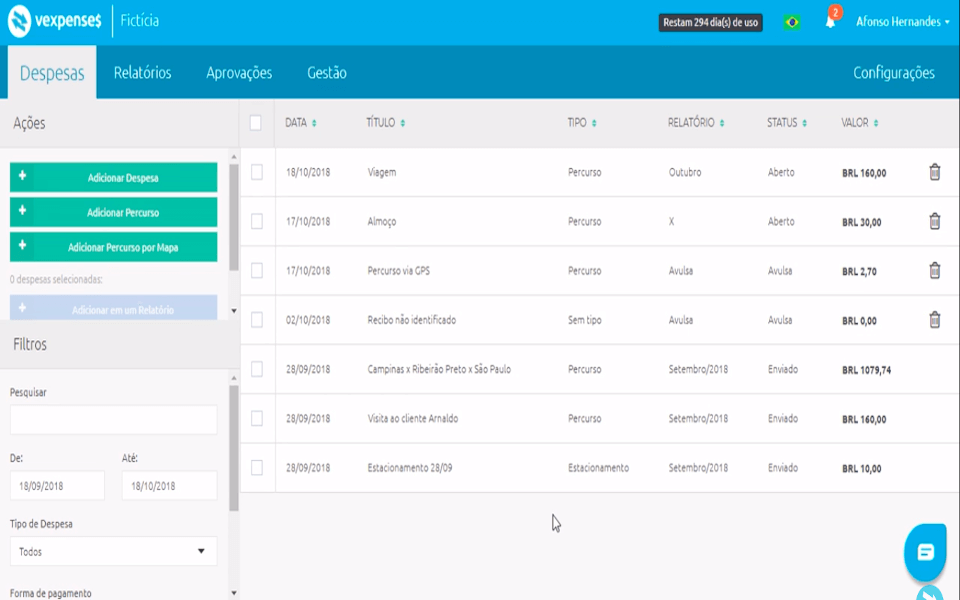The image size is (960, 600).
Task: Open the Tipo de Despesa dropdown
Action: click(114, 551)
